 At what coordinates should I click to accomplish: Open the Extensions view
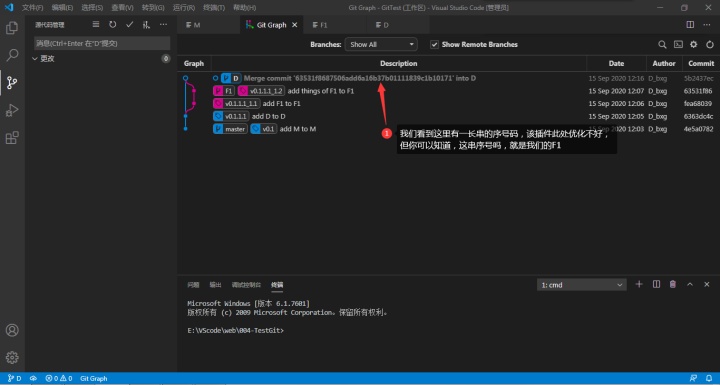12,138
